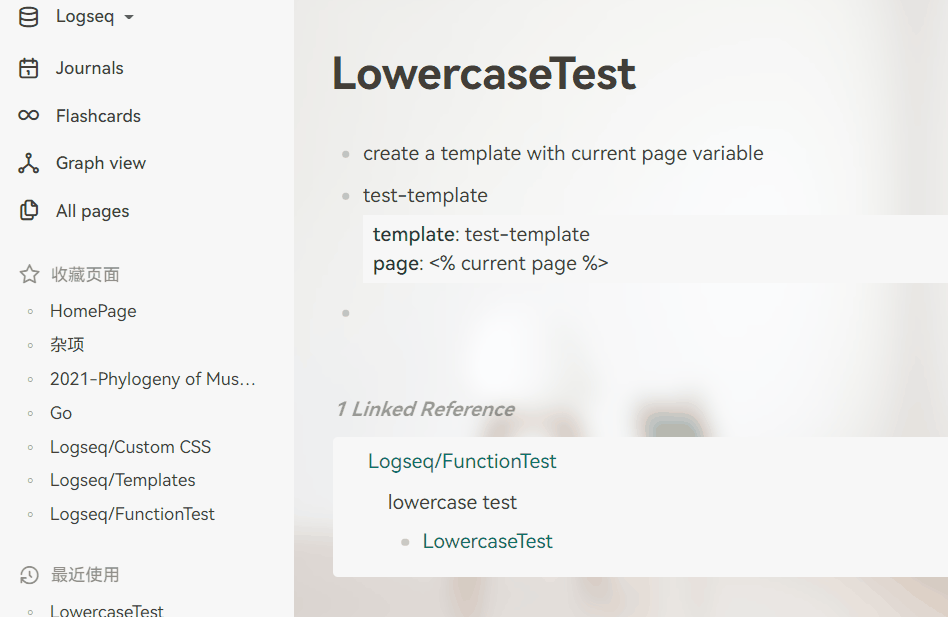The height and width of the screenshot is (617, 948).
Task: Click the All pages icon
Action: tap(28, 211)
